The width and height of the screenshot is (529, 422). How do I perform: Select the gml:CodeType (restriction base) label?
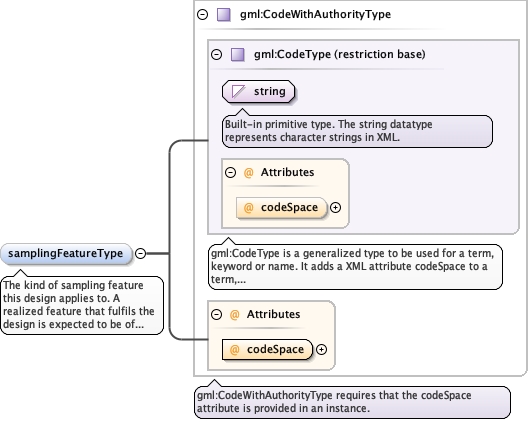pos(339,54)
